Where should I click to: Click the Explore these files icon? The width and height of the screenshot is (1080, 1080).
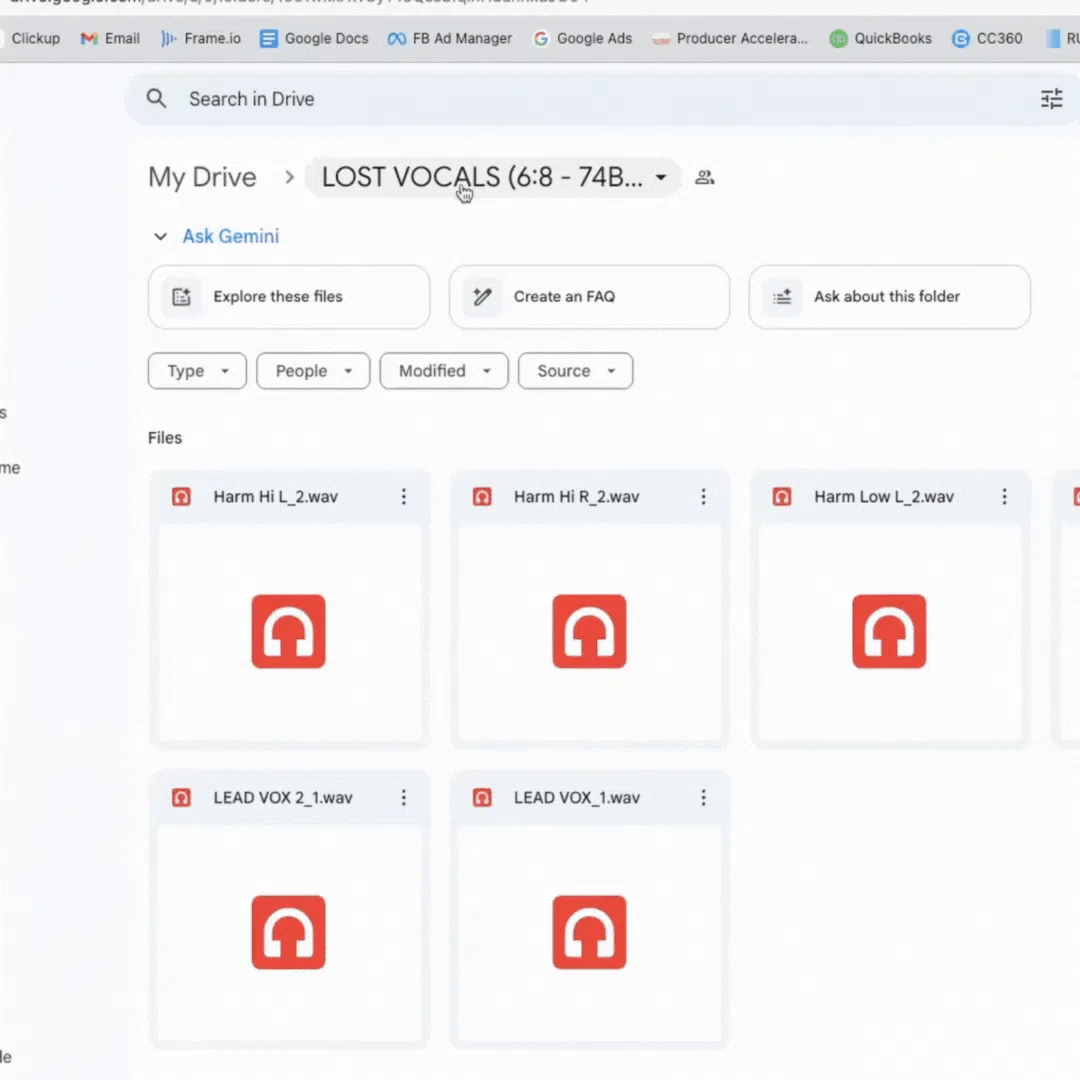181,297
